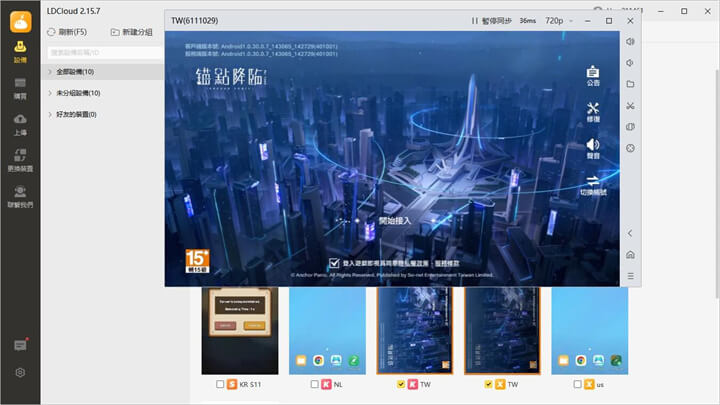Open the Change Device section in sidebar
This screenshot has height=405, width=720.
20,161
